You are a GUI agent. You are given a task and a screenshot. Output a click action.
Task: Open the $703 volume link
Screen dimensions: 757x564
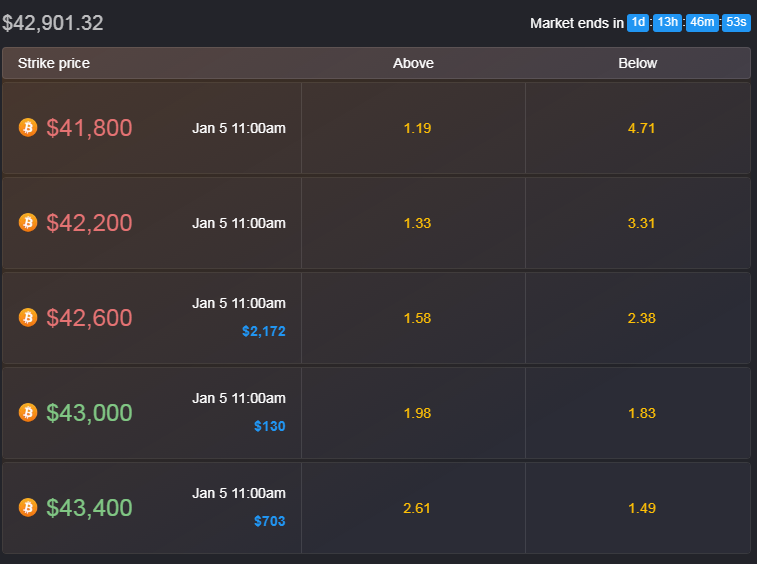269,521
